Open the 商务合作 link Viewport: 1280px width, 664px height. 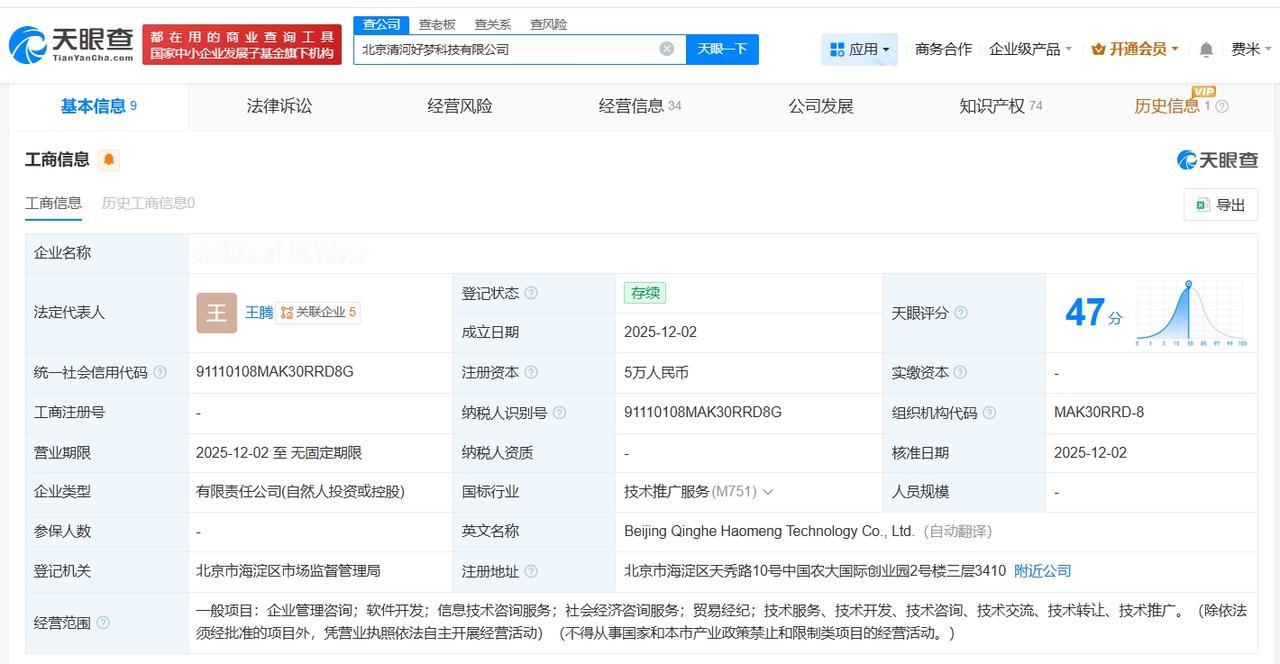click(x=943, y=49)
